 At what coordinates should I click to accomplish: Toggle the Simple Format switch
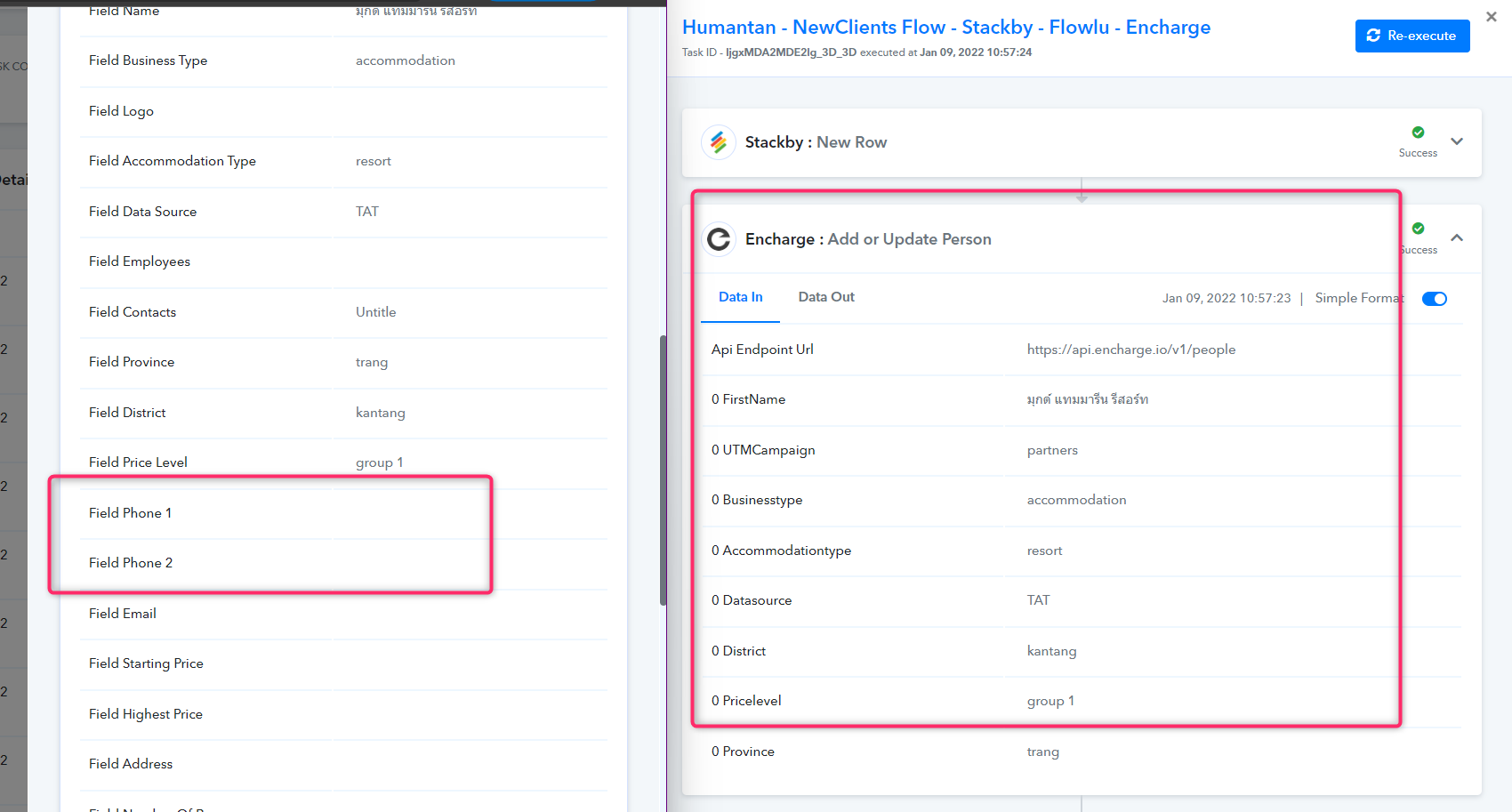point(1435,299)
